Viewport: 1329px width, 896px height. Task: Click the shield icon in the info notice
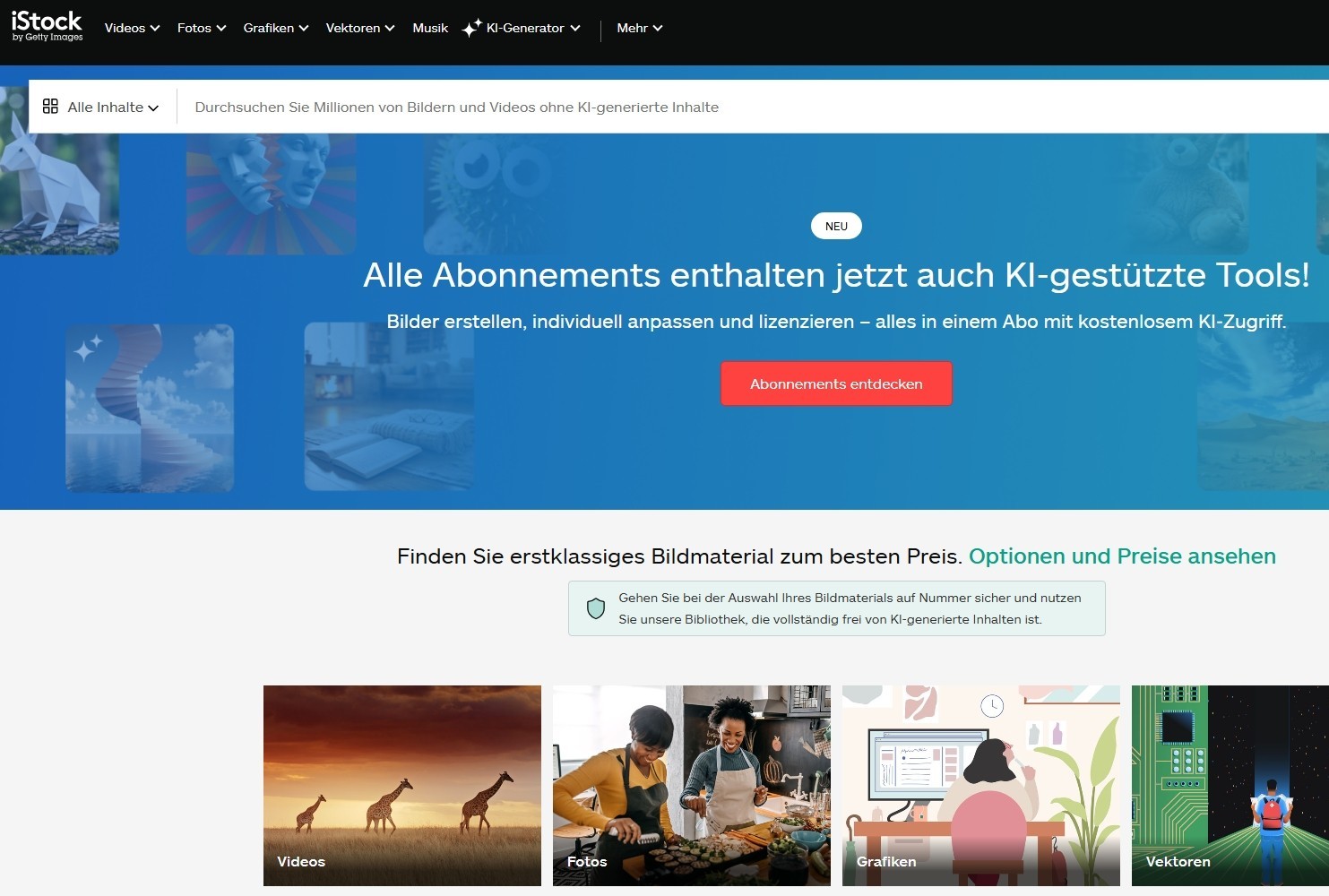pos(596,608)
